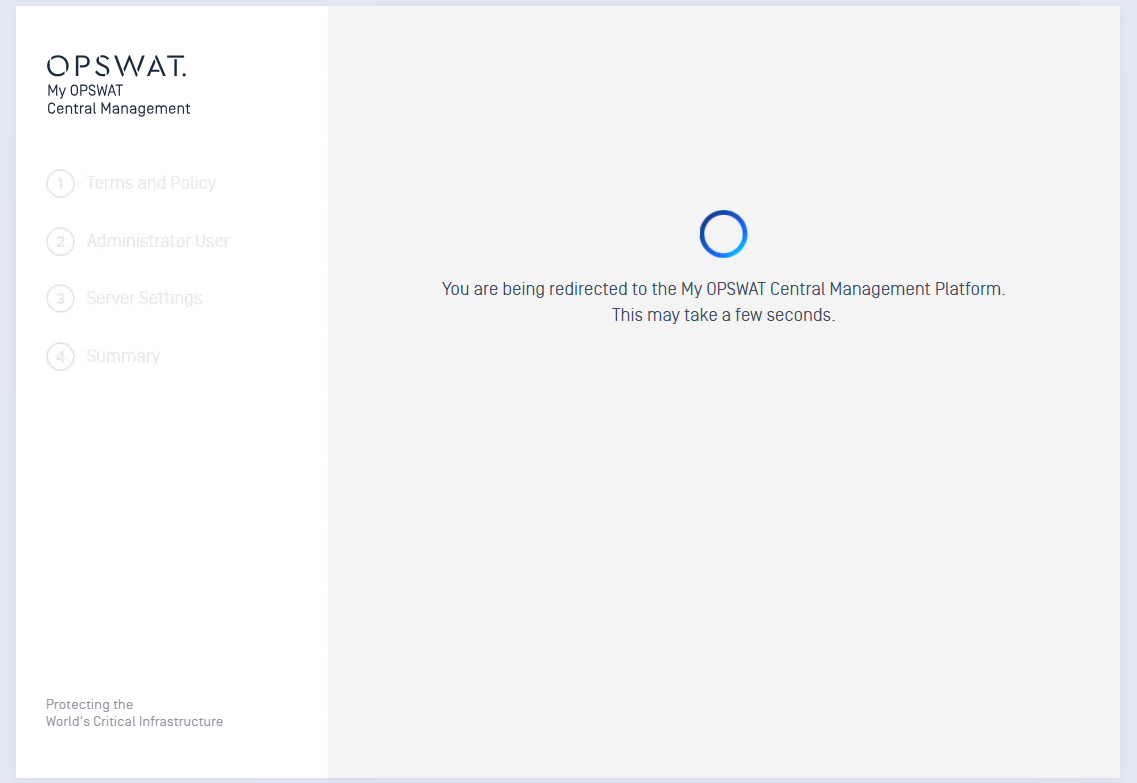Click the step 3 circle icon
The height and width of the screenshot is (783, 1137).
click(60, 299)
